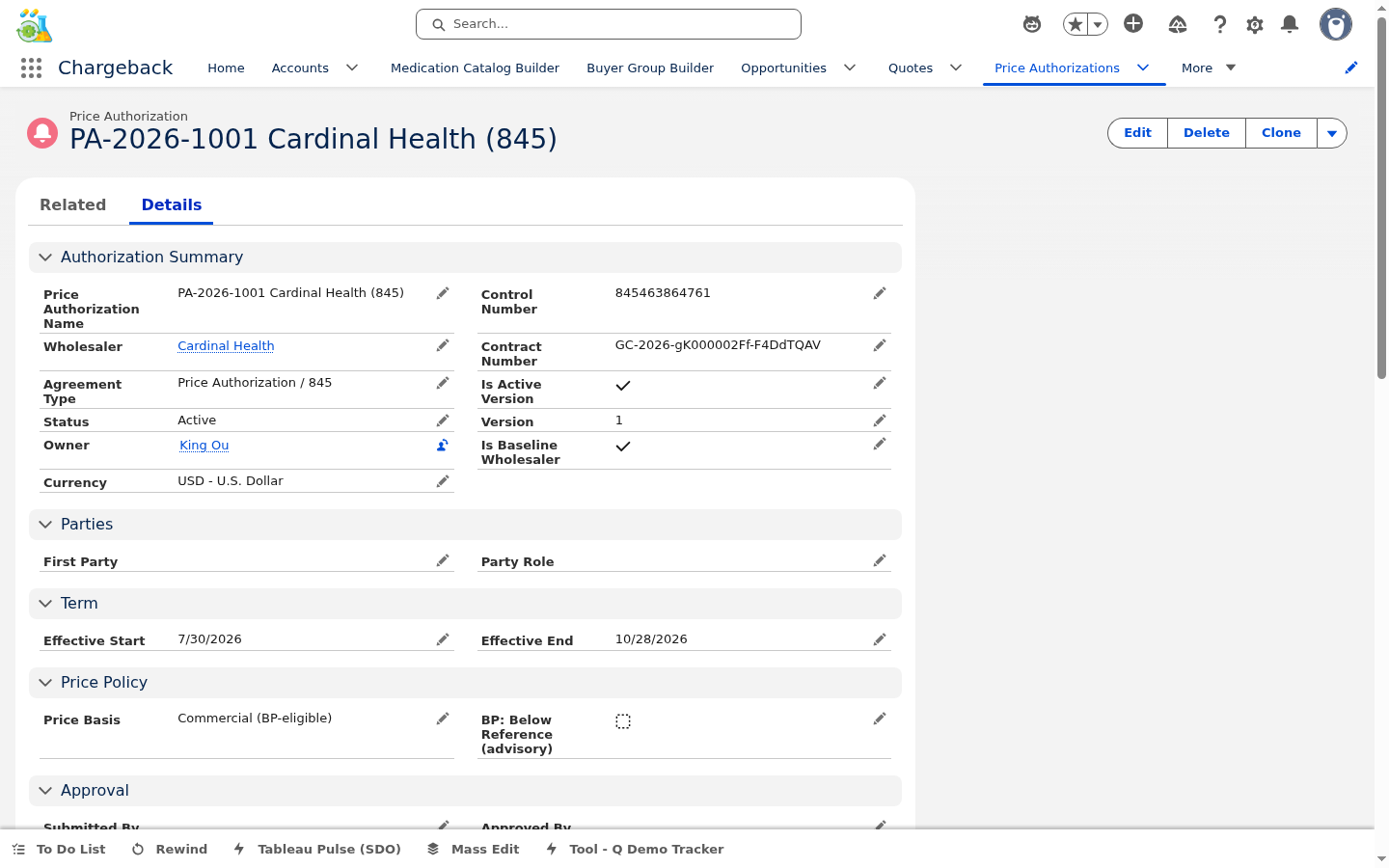Click the Edit record button

(1137, 133)
